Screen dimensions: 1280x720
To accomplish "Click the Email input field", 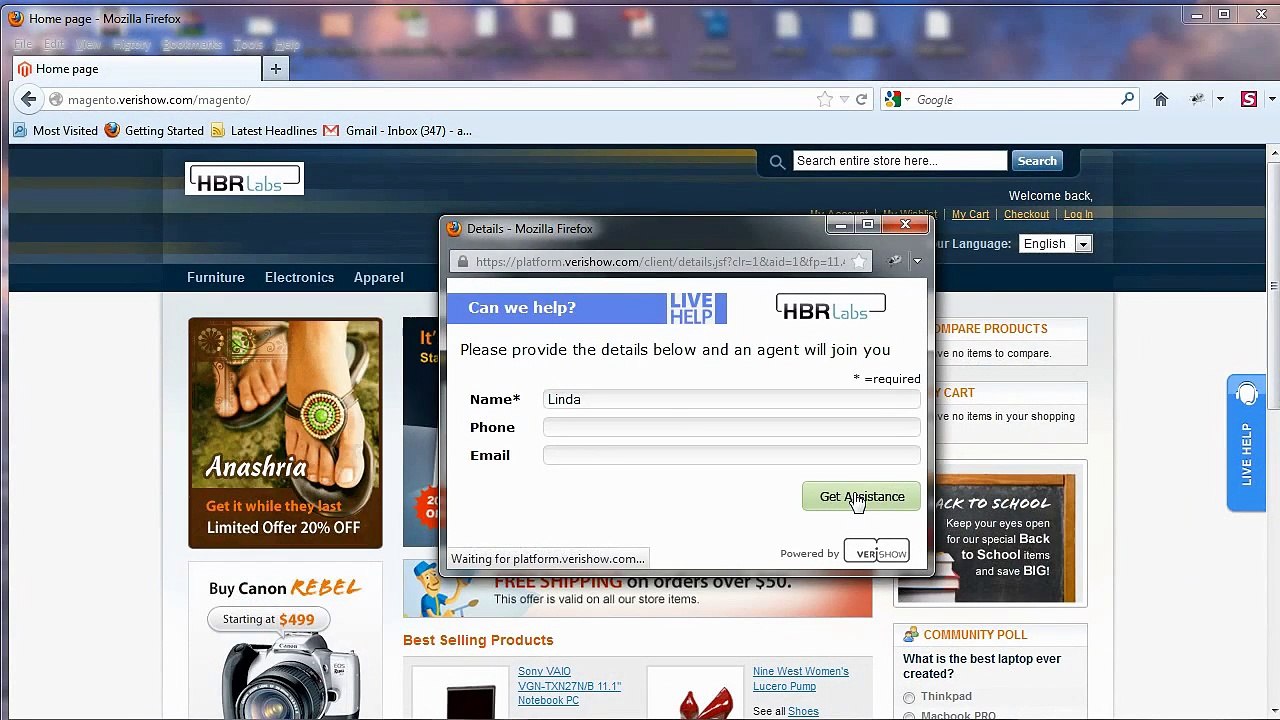I will coord(732,456).
